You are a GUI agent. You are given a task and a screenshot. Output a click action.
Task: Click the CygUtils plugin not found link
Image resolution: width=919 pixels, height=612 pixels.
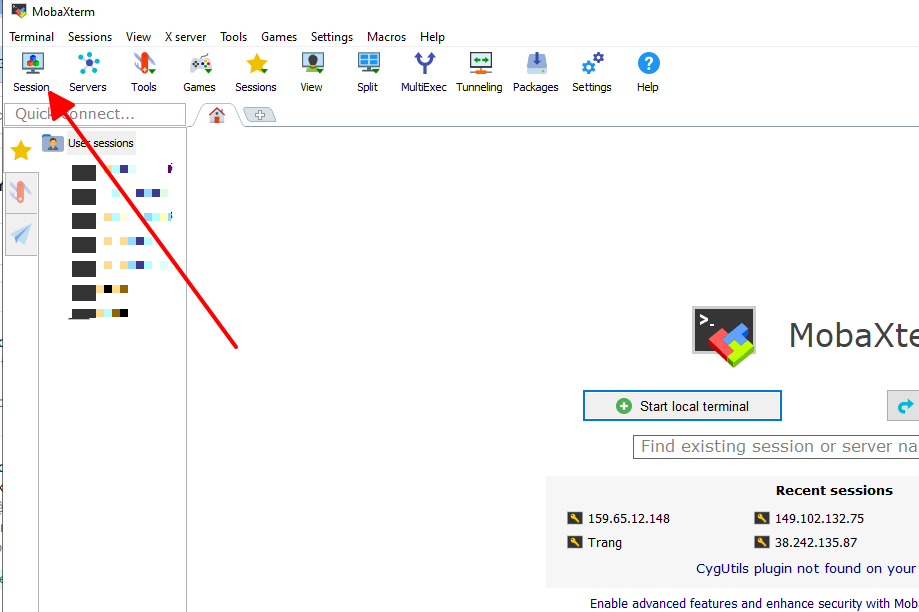806,569
